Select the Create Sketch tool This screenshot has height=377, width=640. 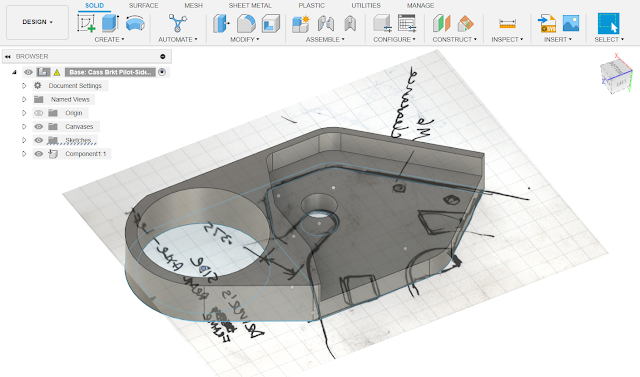pos(86,23)
